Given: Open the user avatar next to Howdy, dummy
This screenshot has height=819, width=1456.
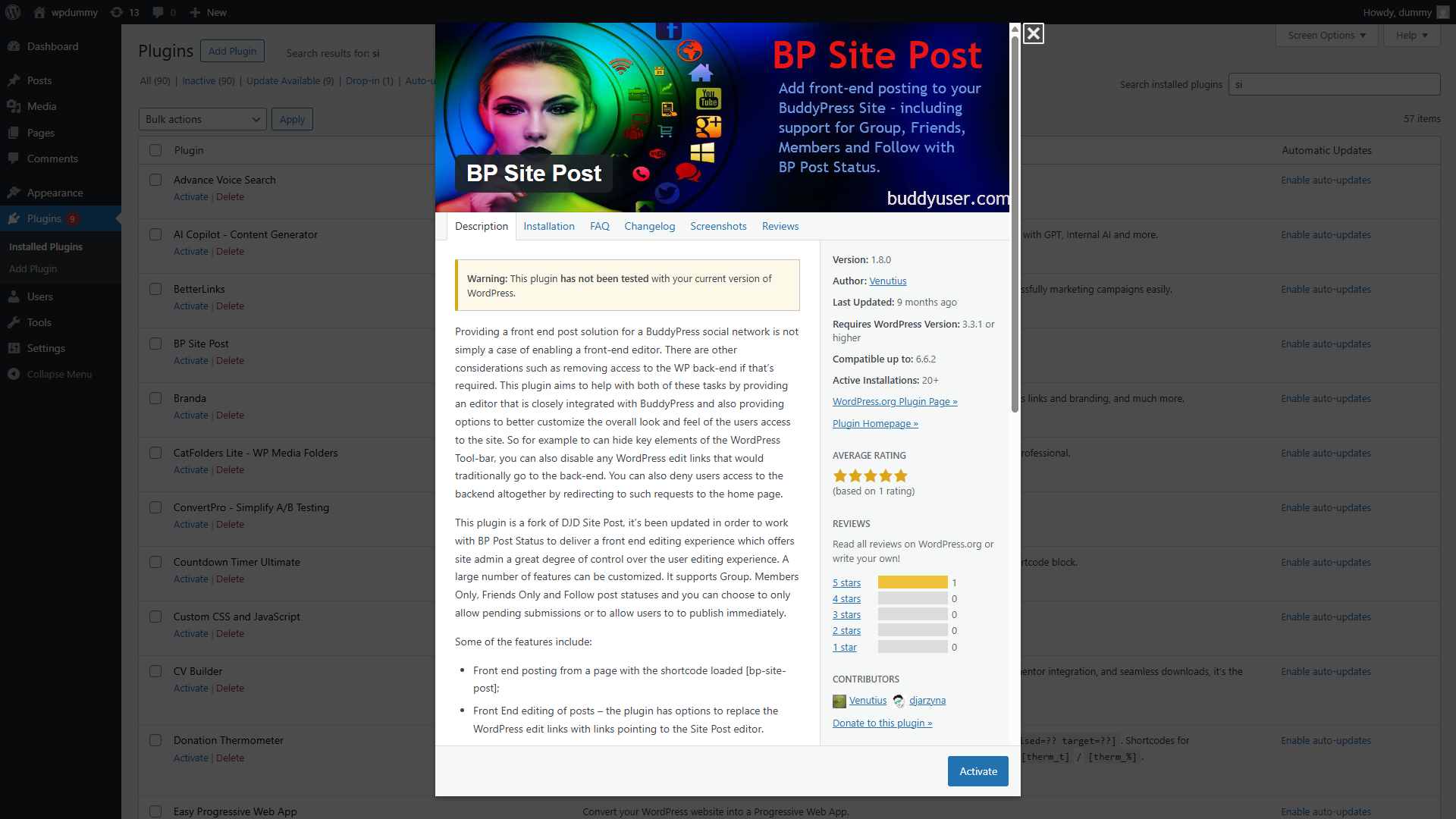Looking at the screenshot, I should coord(1442,12).
